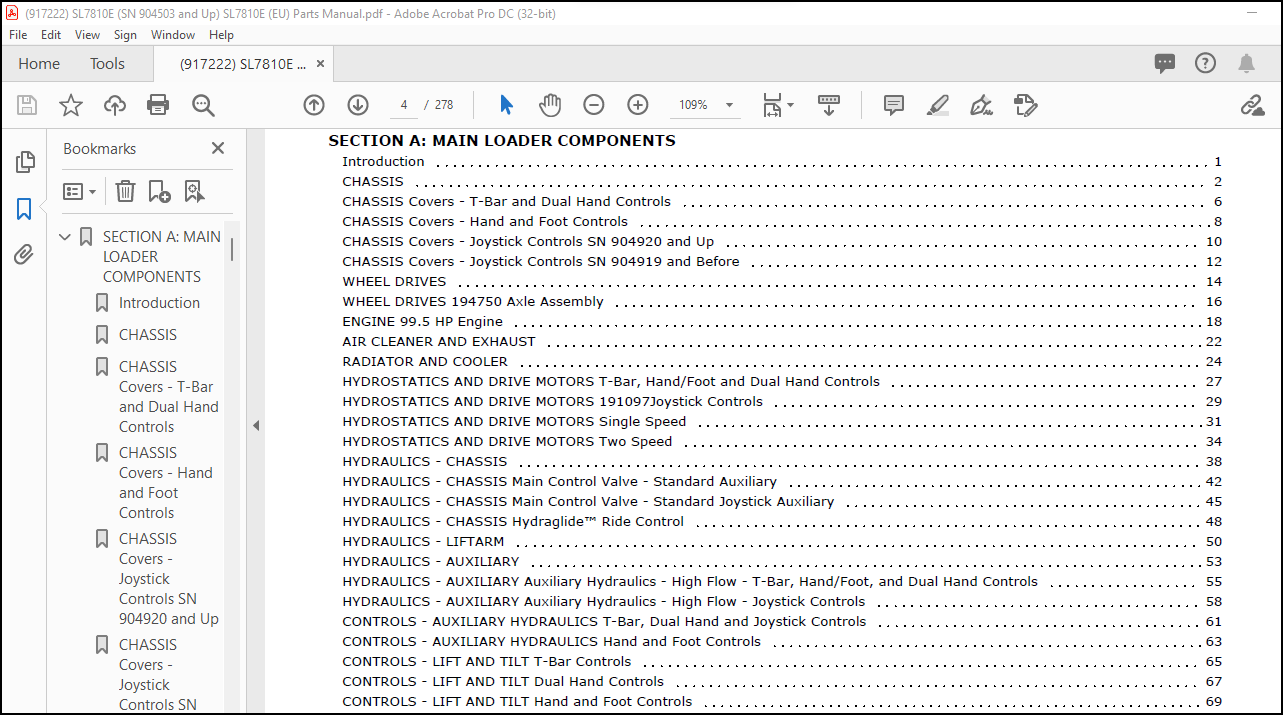Open fit page options tool
This screenshot has height=715, width=1283.
pos(777,105)
